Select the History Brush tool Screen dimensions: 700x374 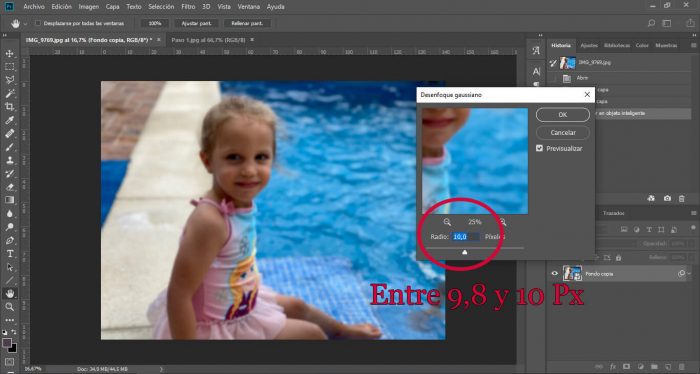coord(9,174)
